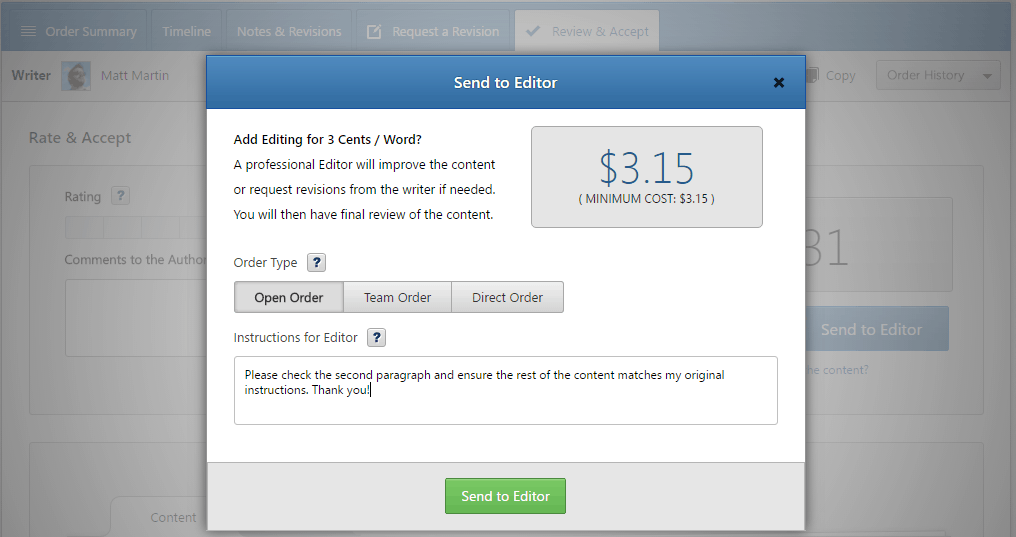Click the blue Send to Editor background button
This screenshot has width=1016, height=537.
tap(876, 329)
